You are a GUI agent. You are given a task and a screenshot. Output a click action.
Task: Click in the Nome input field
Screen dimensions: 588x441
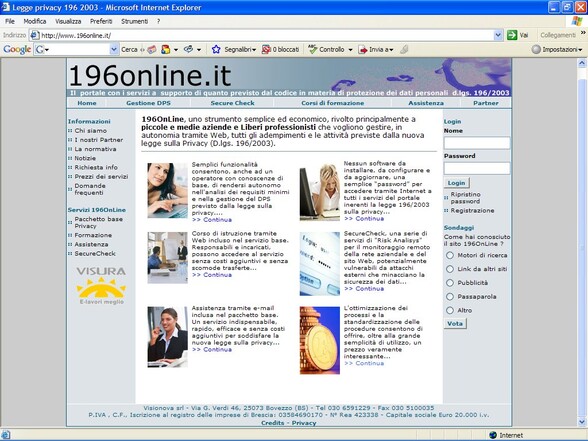tap(477, 143)
